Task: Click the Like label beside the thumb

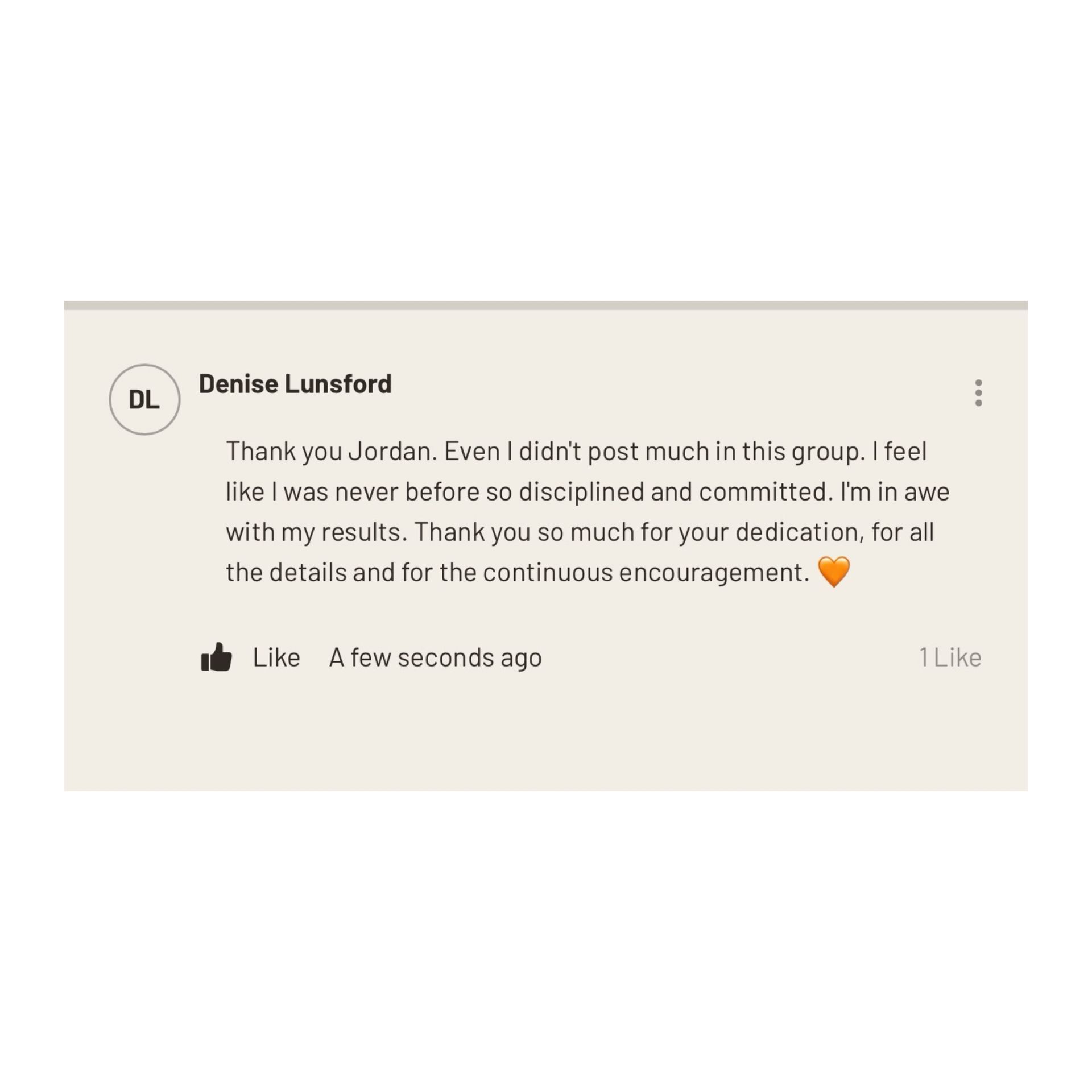Action: coord(276,657)
